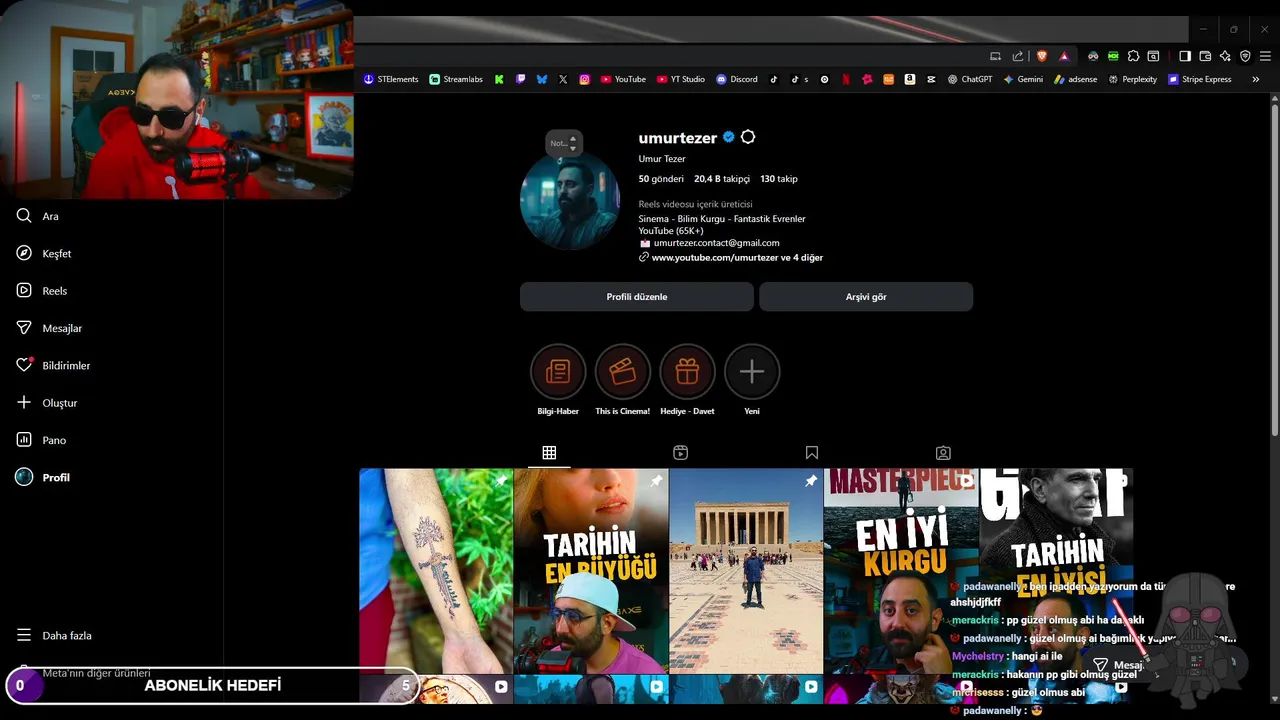Open the Anıtkabir mausoleum post
Viewport: 1280px width, 720px height.
(x=746, y=571)
